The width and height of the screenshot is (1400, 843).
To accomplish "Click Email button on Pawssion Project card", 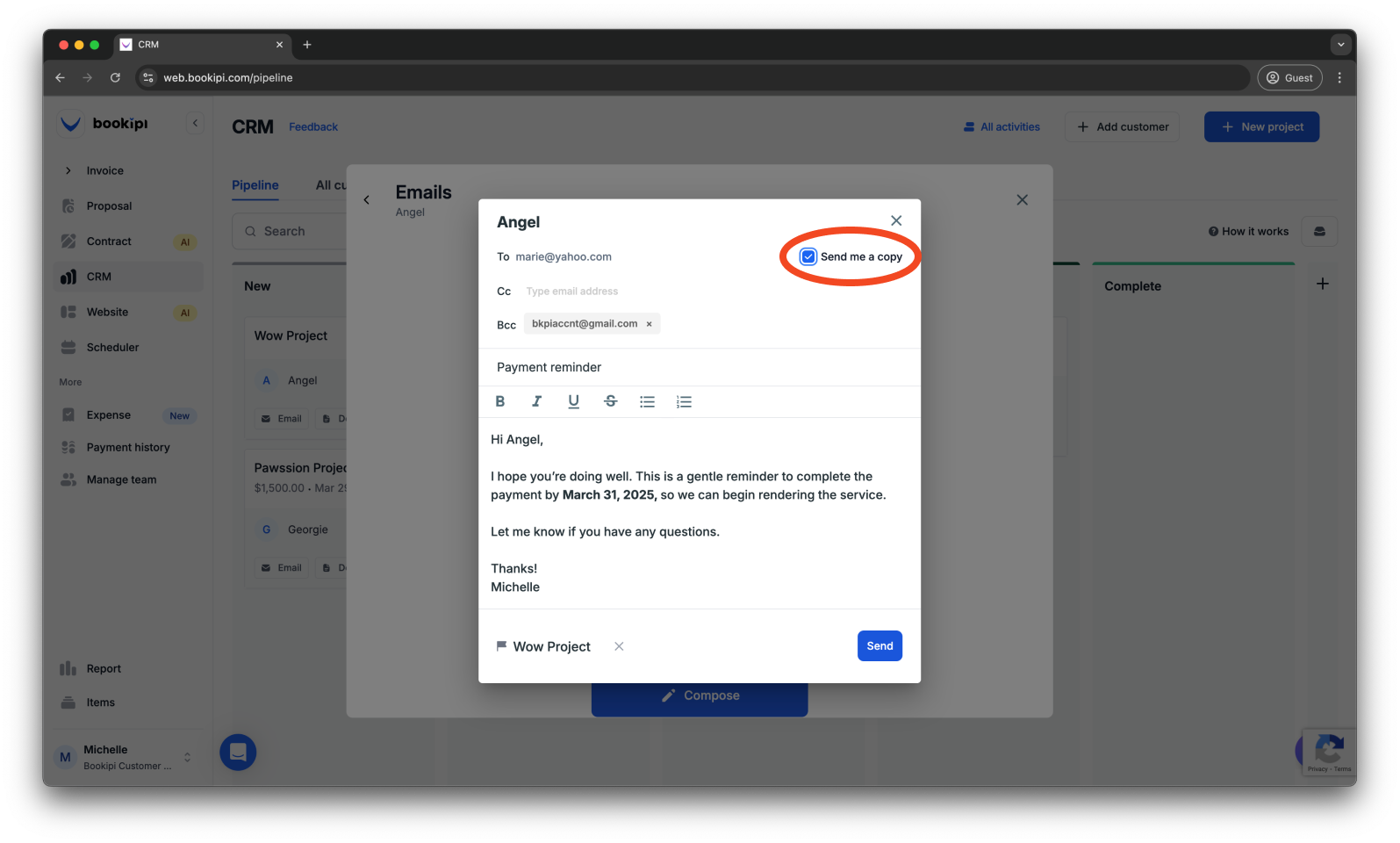I will (x=281, y=568).
